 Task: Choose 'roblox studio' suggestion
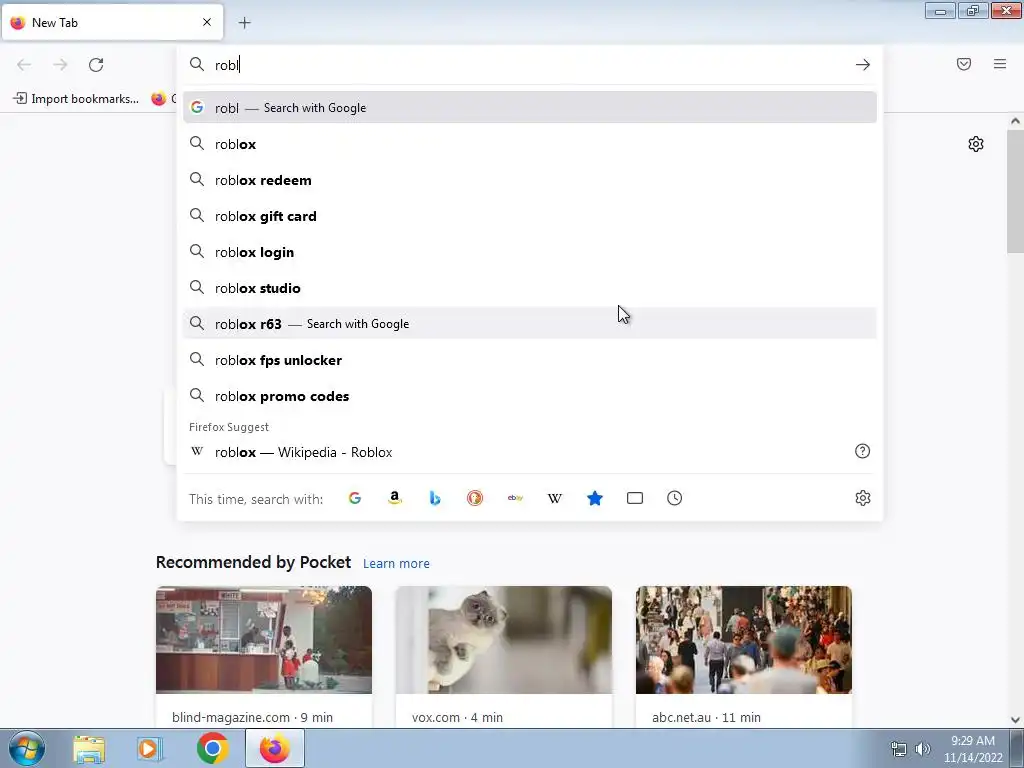530,287
